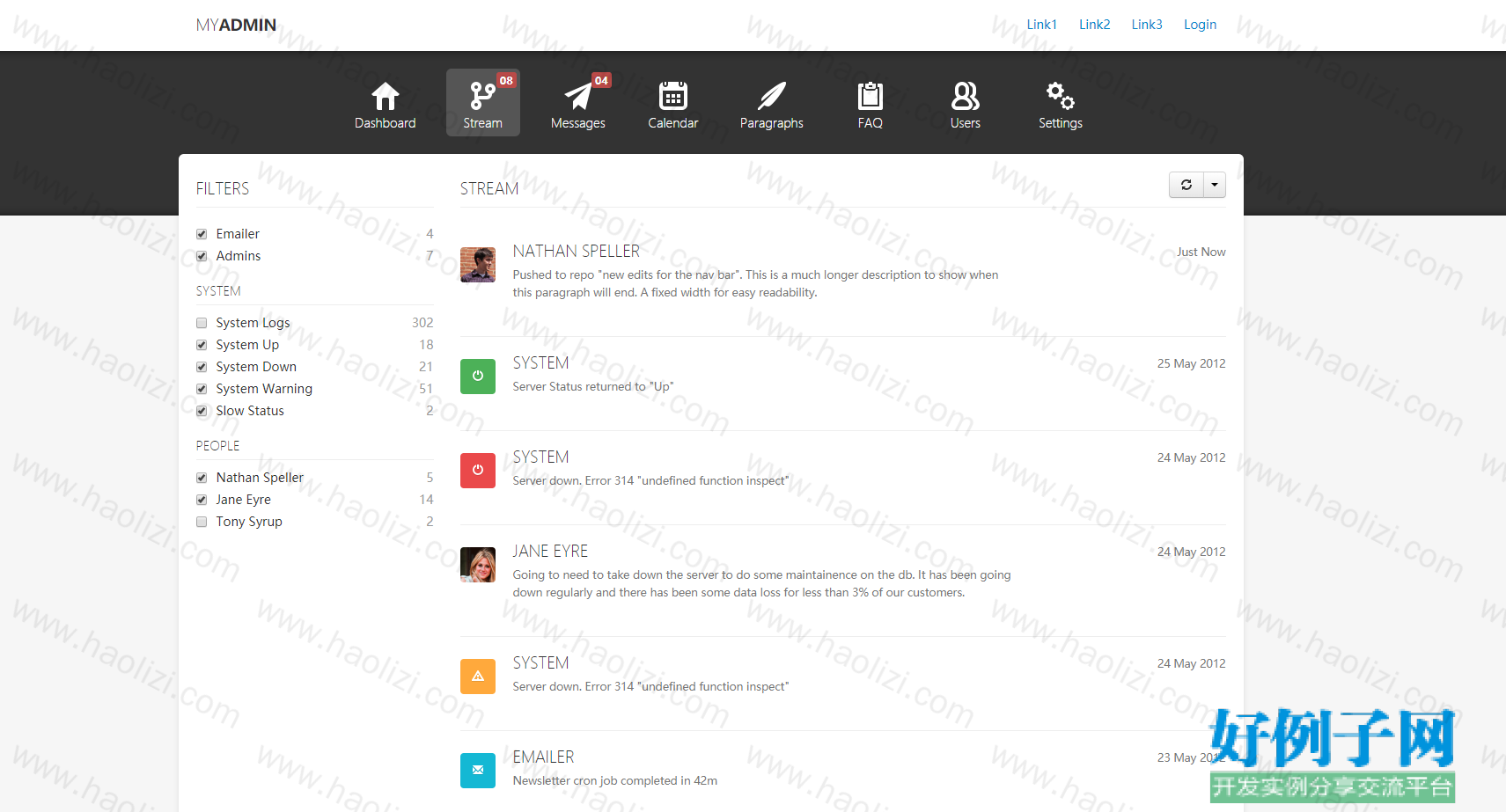The image size is (1506, 812).
Task: Open Settings gears icon
Action: [1060, 95]
